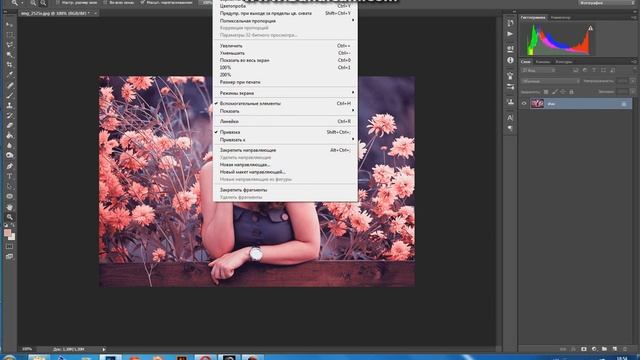Choose 'Показать во весь экран' menu item
The width and height of the screenshot is (640, 360).
(x=285, y=60)
